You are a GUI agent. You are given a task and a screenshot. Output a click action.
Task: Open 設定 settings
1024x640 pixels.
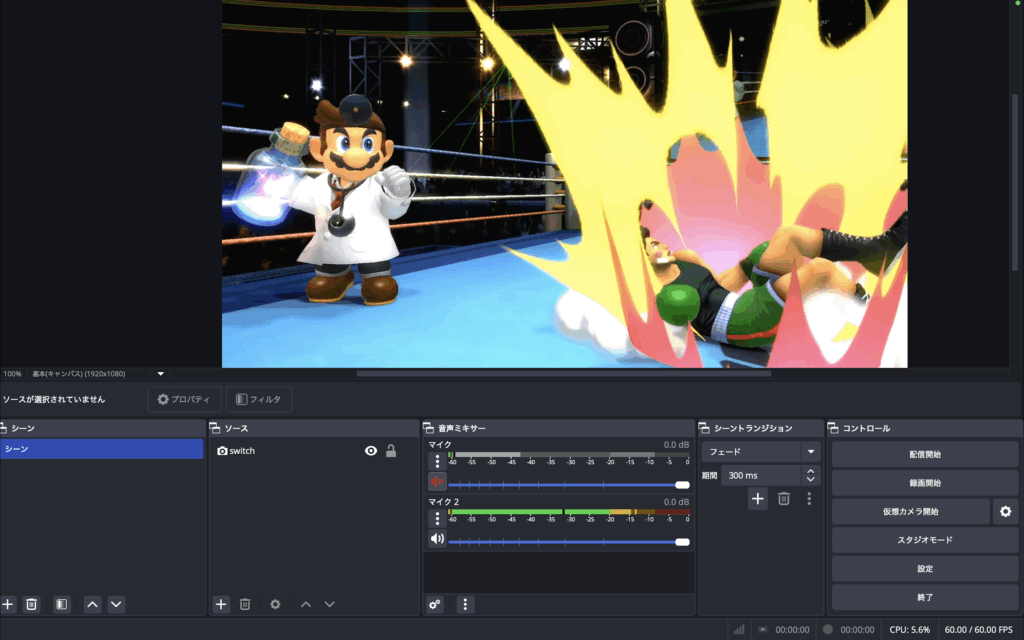pyautogui.click(x=925, y=569)
